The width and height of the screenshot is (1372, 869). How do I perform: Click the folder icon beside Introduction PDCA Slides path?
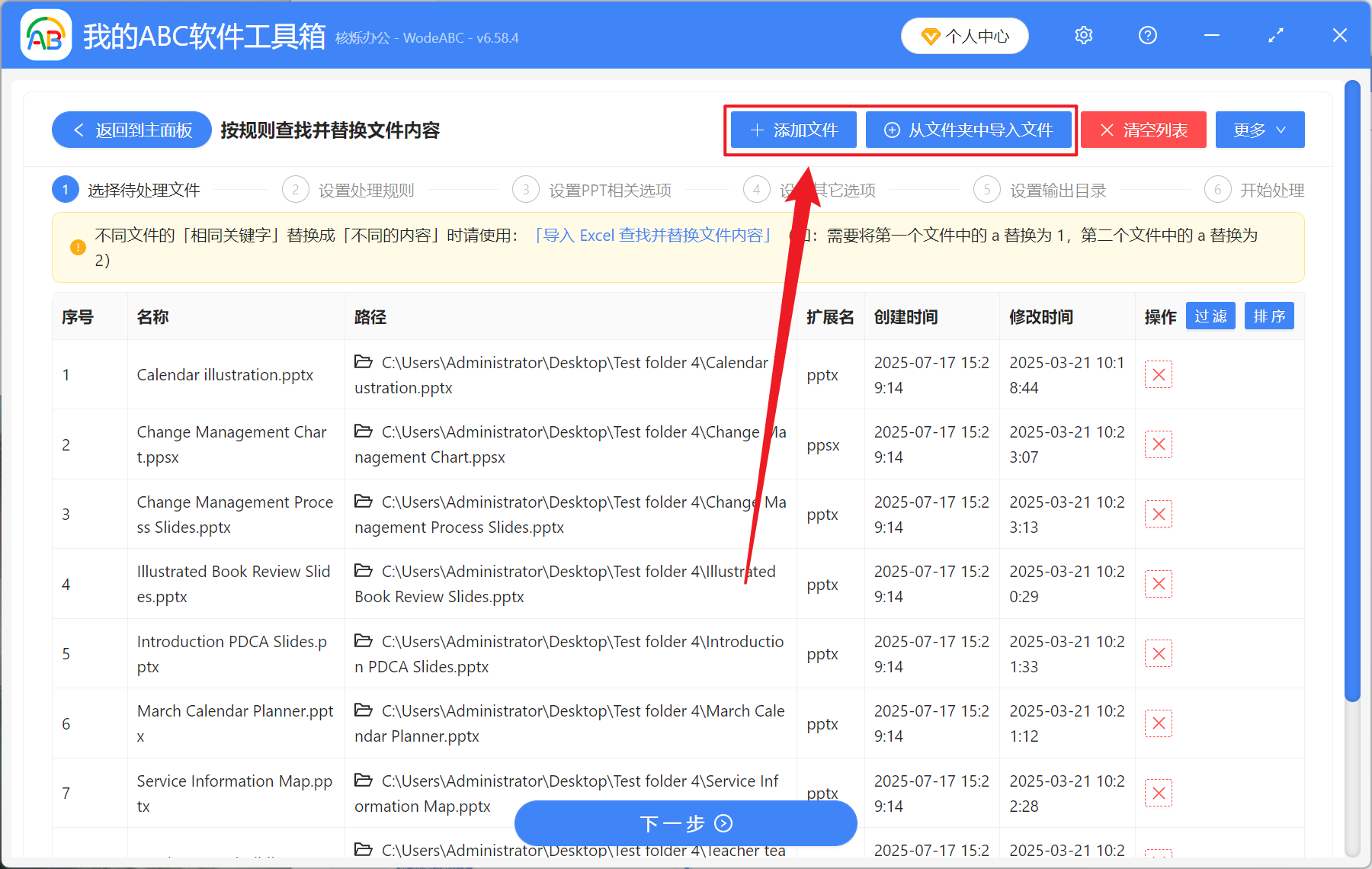363,641
